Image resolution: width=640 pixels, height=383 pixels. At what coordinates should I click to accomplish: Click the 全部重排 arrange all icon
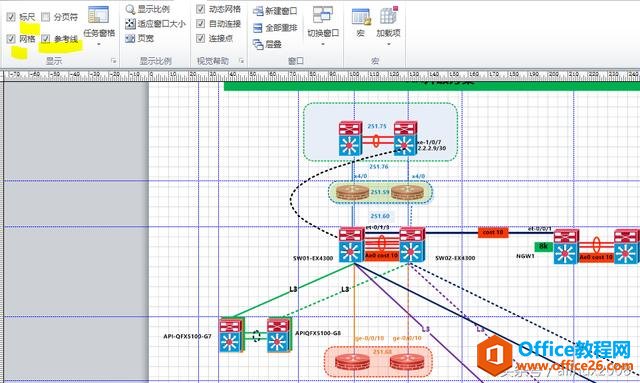(258, 28)
